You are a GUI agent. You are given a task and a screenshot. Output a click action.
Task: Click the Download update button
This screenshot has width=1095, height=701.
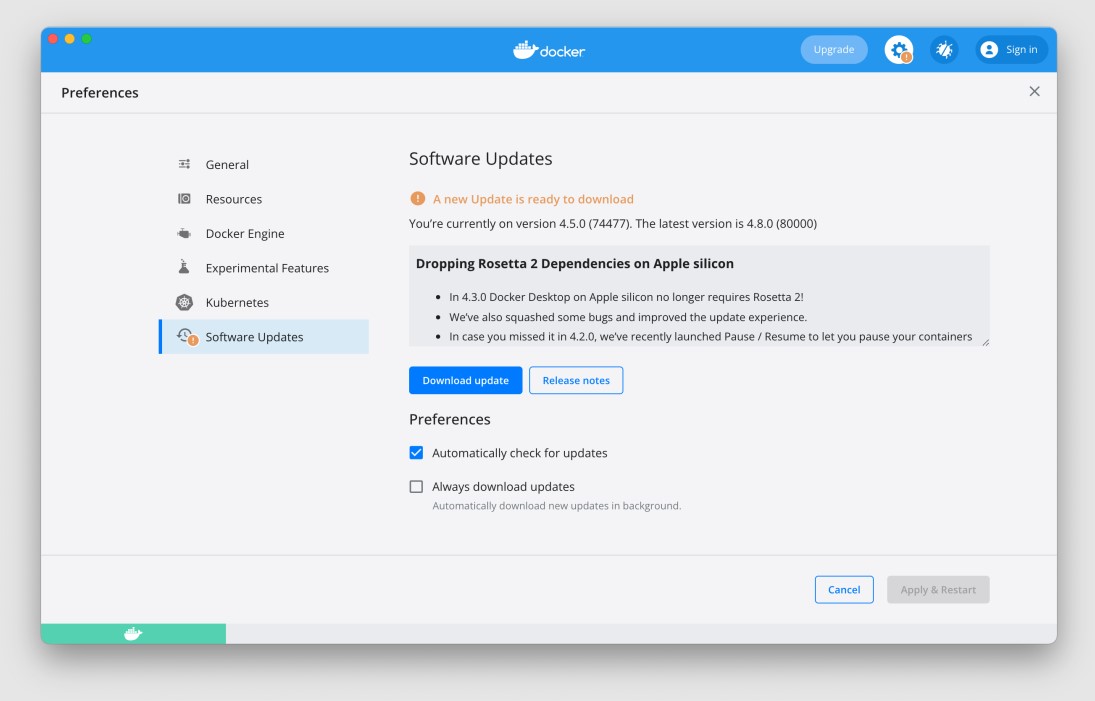[466, 381]
